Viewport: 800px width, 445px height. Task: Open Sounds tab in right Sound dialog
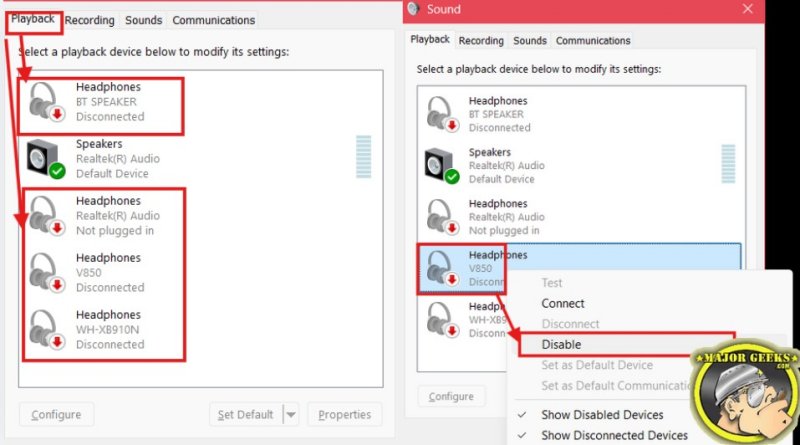(x=530, y=40)
